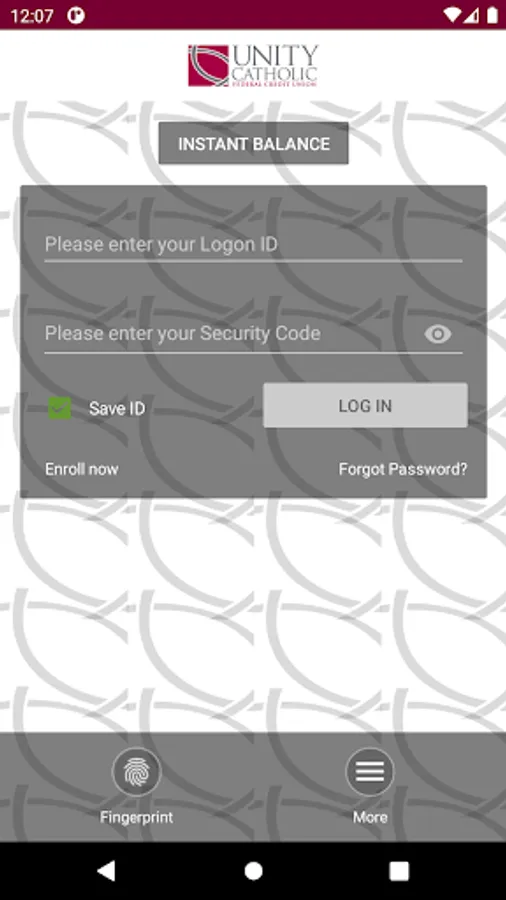Viewport: 506px width, 900px height.
Task: Select the Fingerprint label in bottom bar
Action: (x=137, y=817)
